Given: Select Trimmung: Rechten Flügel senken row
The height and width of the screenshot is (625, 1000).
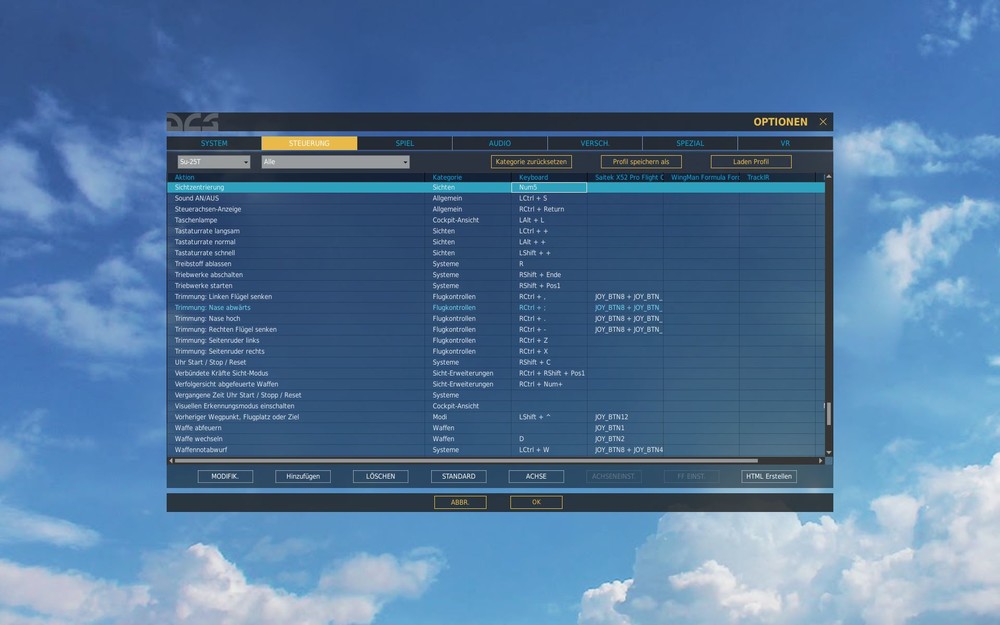Looking at the screenshot, I should (x=496, y=330).
